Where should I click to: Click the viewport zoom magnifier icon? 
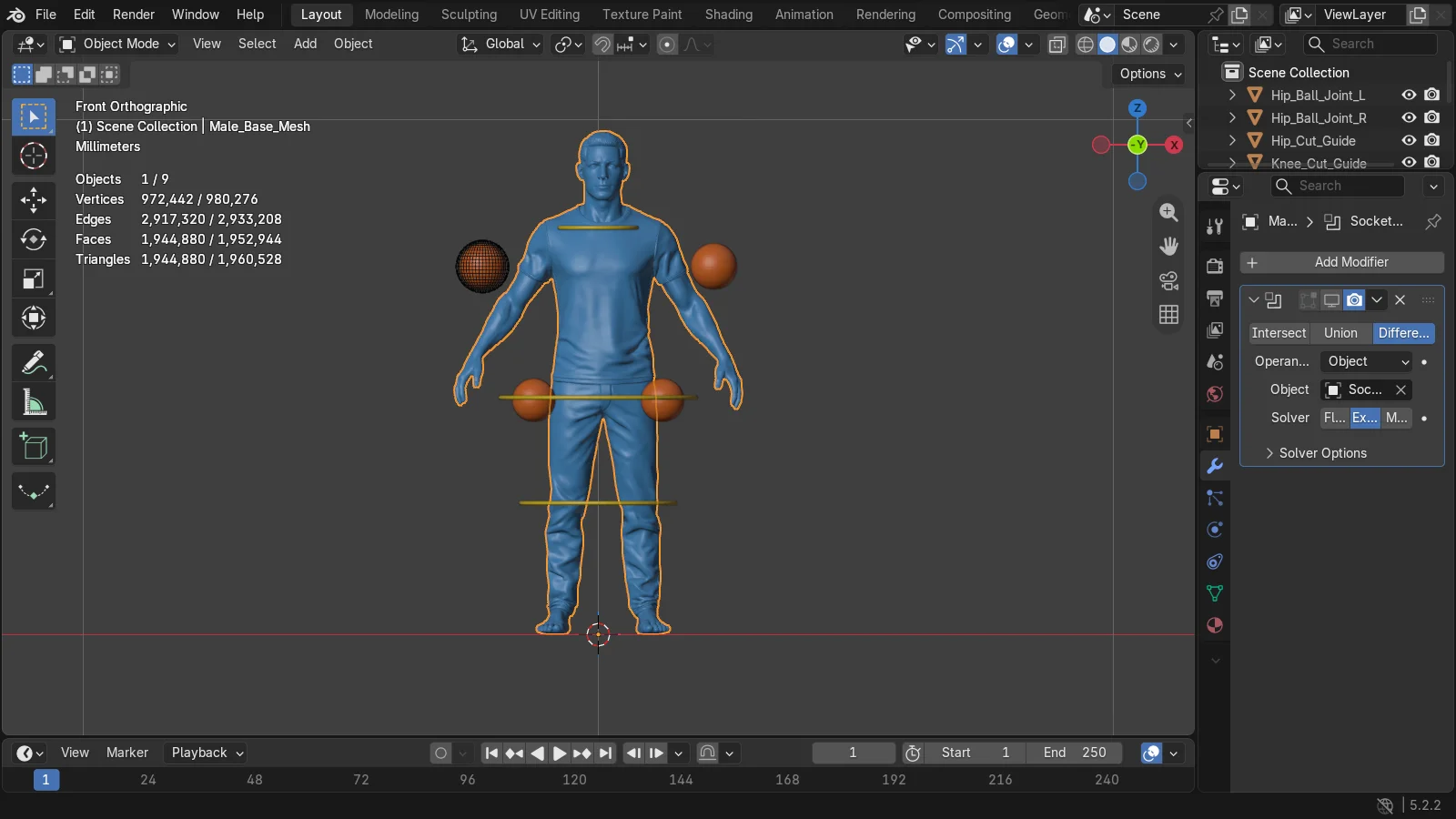[1168, 212]
